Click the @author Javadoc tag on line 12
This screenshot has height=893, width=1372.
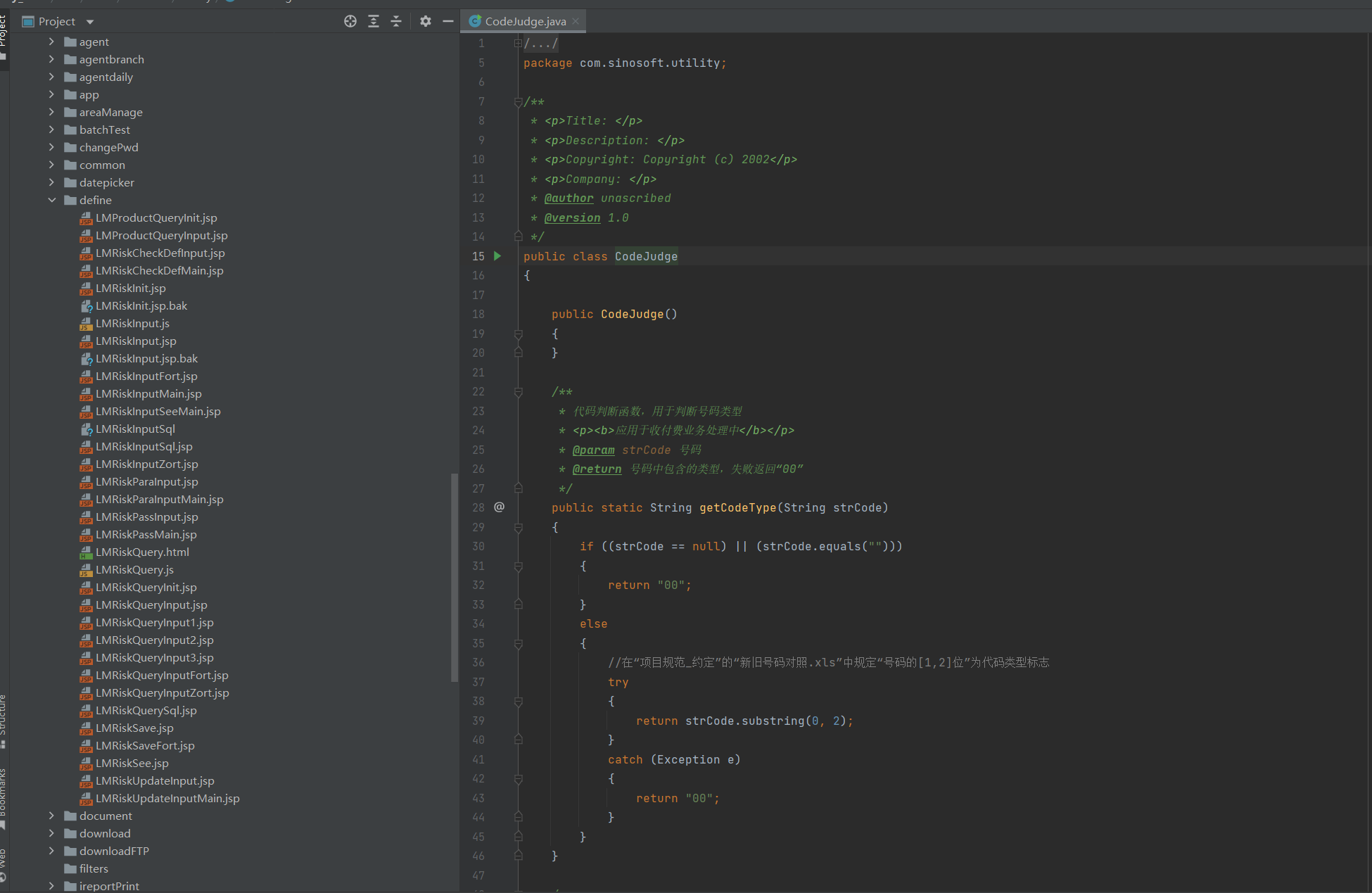[x=569, y=198]
